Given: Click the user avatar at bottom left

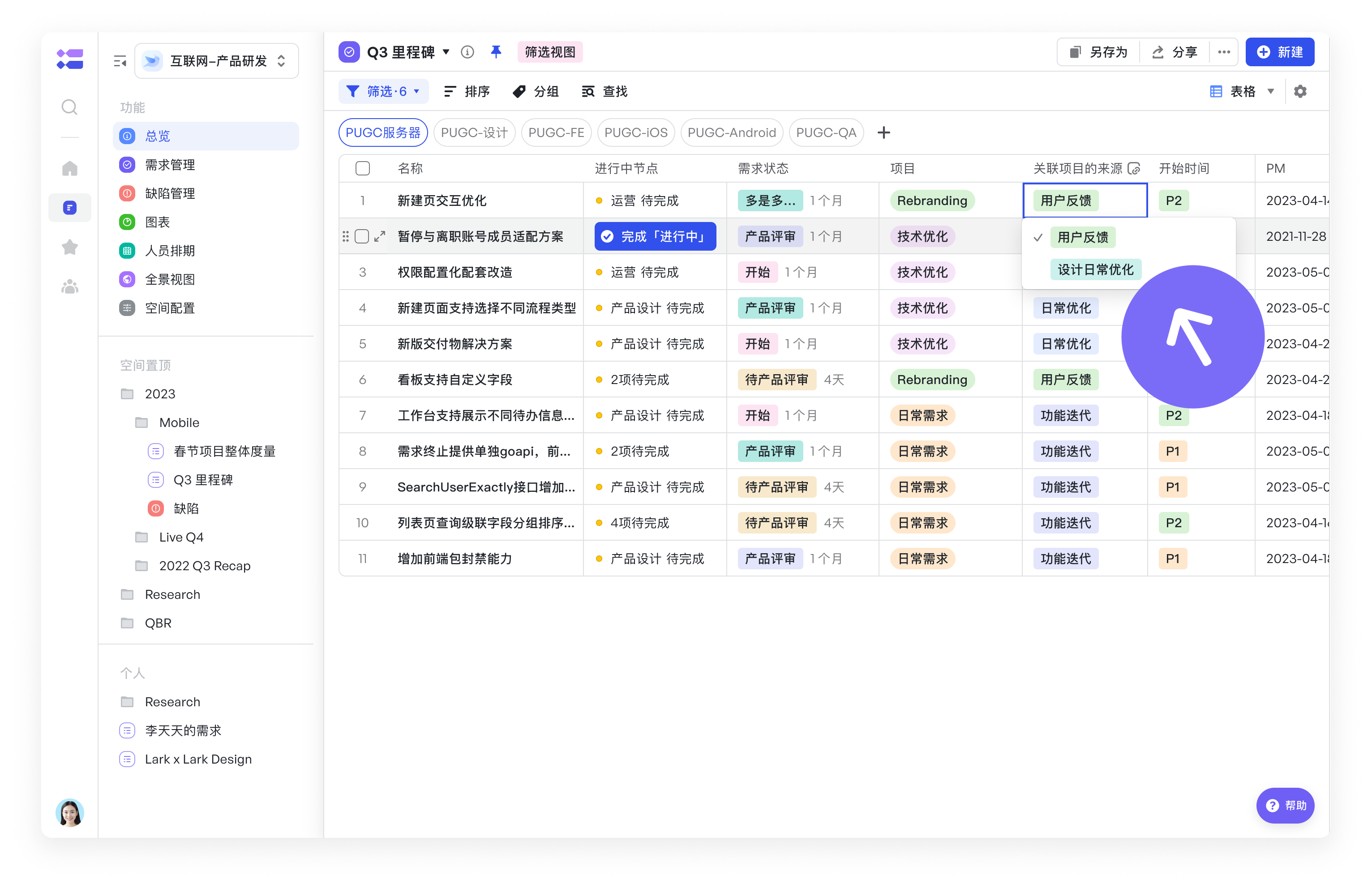Looking at the screenshot, I should coord(69,812).
